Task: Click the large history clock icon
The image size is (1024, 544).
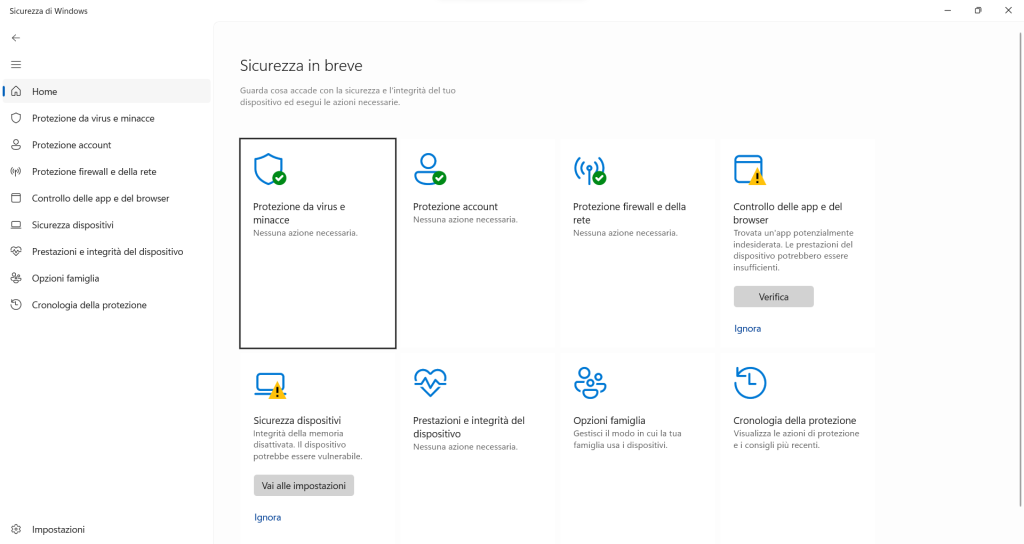Action: [x=750, y=383]
